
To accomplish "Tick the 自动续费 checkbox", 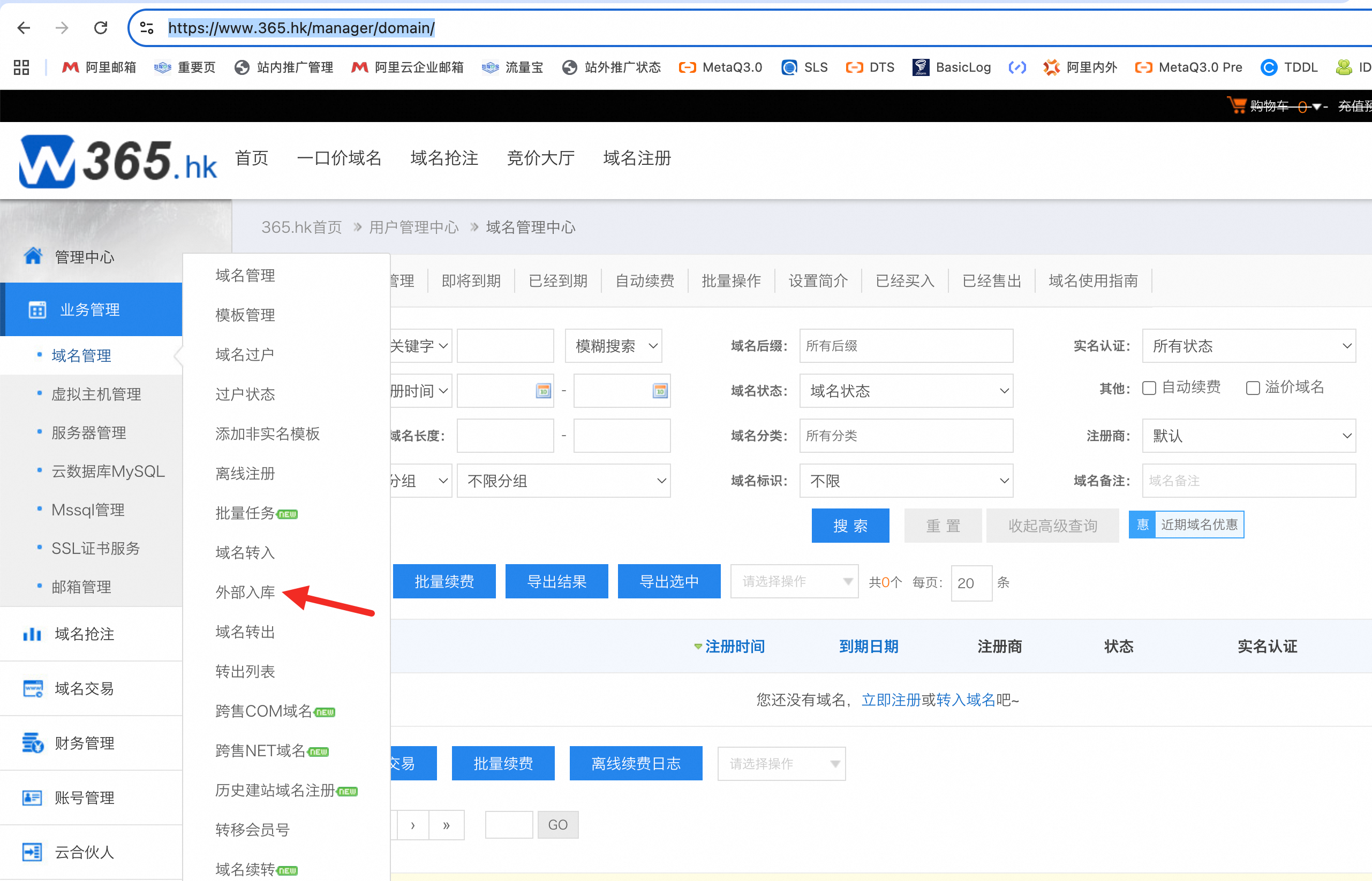I will [1149, 388].
